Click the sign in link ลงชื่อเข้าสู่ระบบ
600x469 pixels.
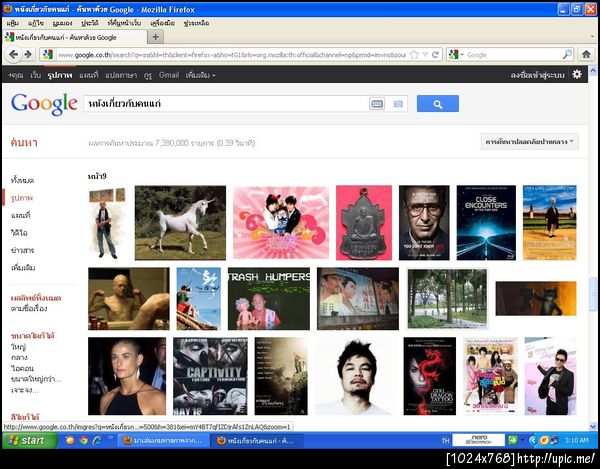(537, 75)
